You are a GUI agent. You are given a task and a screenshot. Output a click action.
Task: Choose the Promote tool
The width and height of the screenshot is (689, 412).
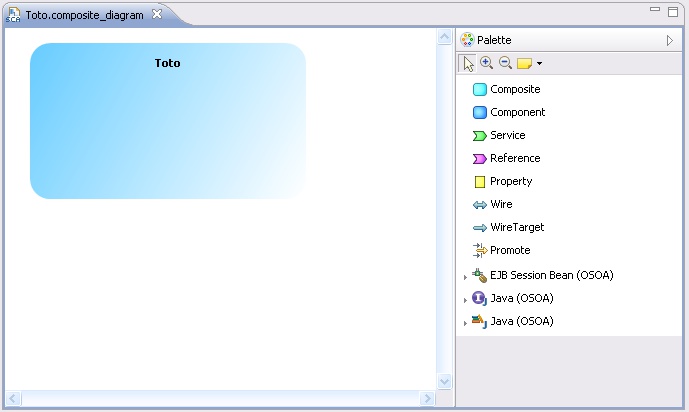[509, 251]
